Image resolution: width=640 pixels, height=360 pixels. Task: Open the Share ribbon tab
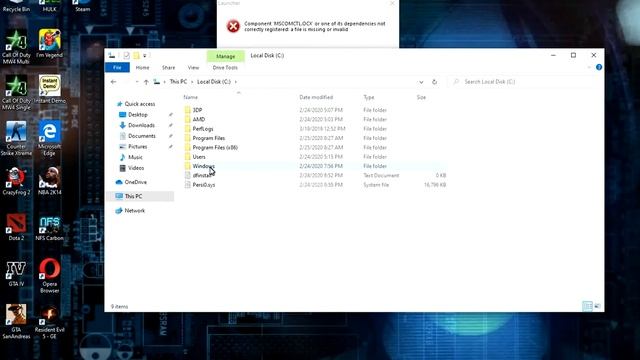click(x=169, y=67)
